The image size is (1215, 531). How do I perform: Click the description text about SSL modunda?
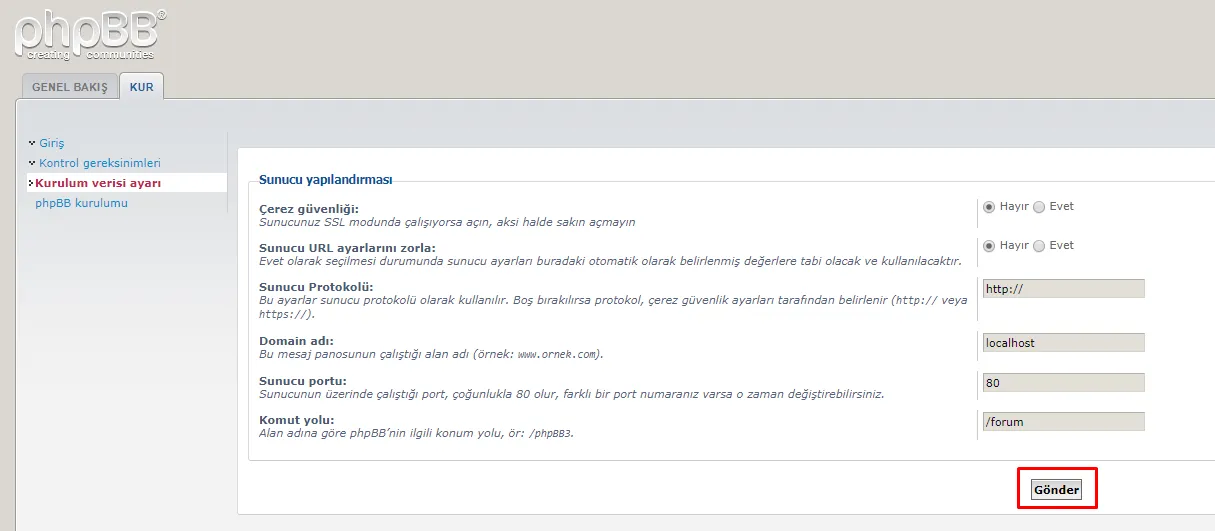tap(447, 222)
